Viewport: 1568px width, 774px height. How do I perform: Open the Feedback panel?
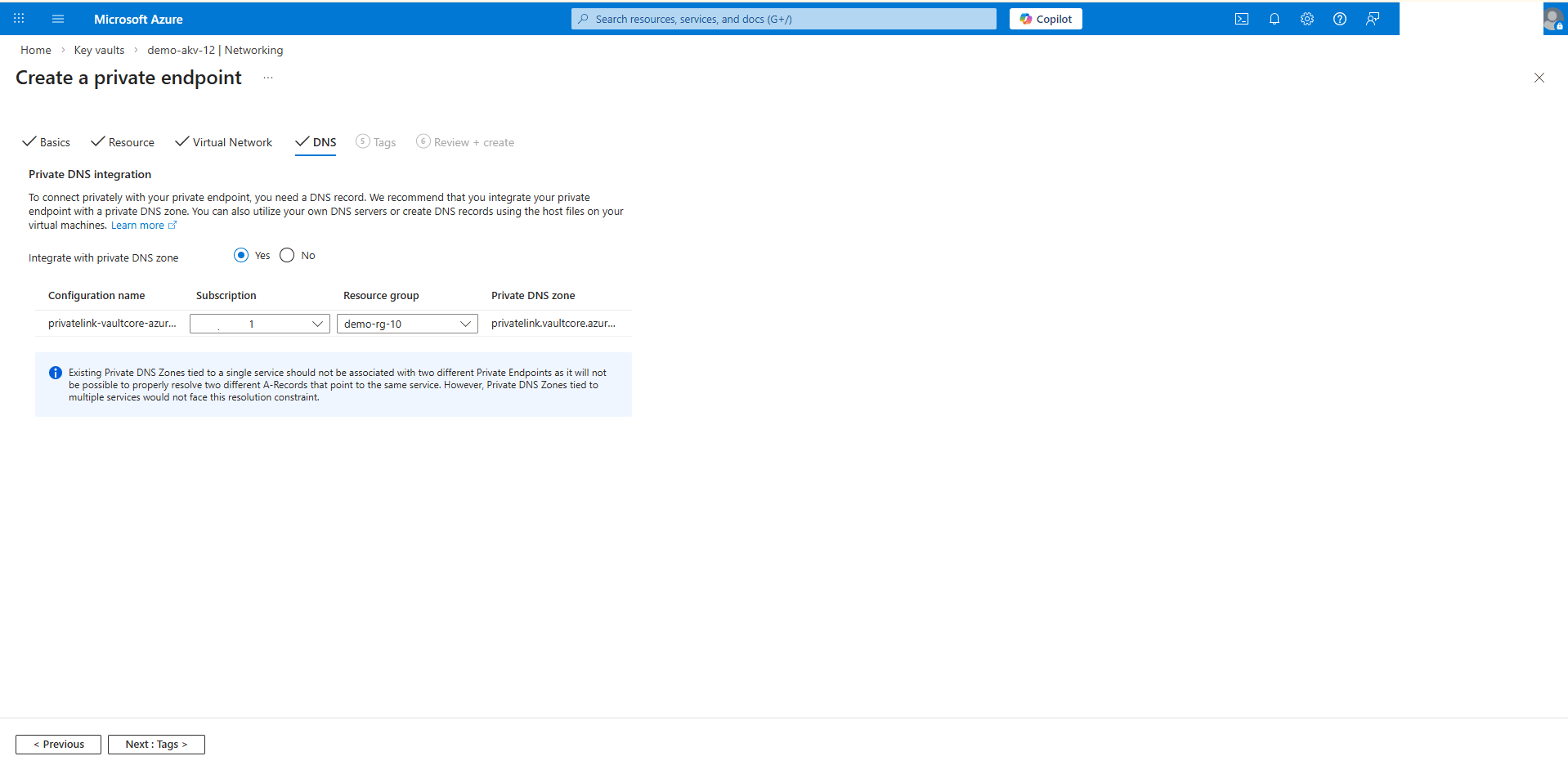[x=1373, y=18]
